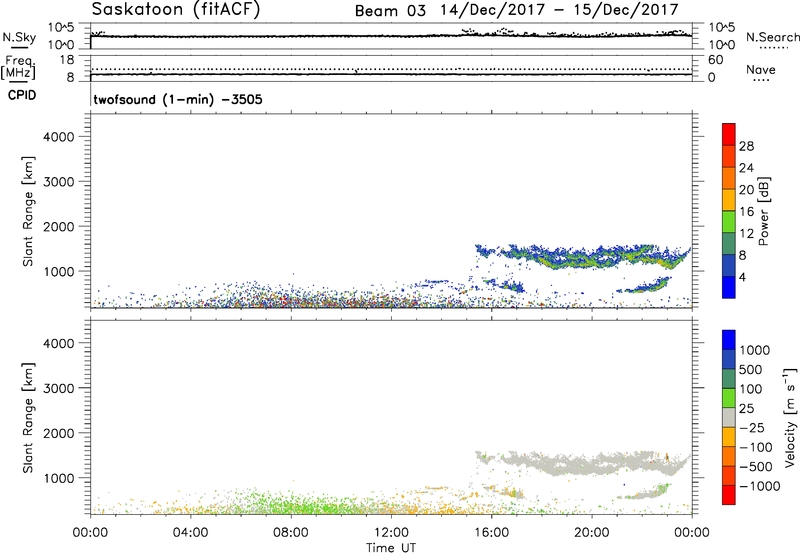Viewport: 800px width, 554px height.
Task: Click the 'N.Search' legend label
Action: [x=772, y=37]
